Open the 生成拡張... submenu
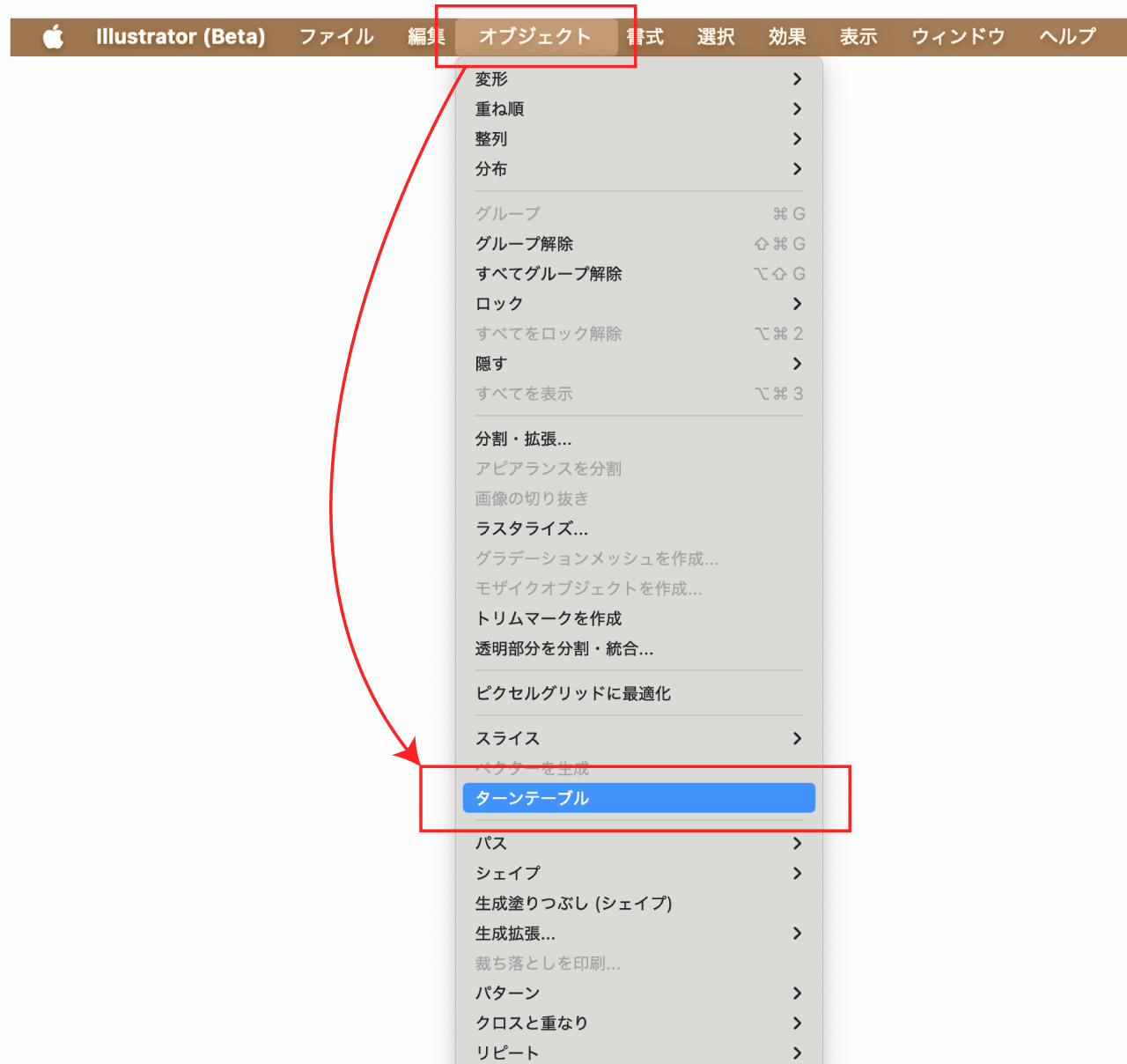 (x=639, y=933)
